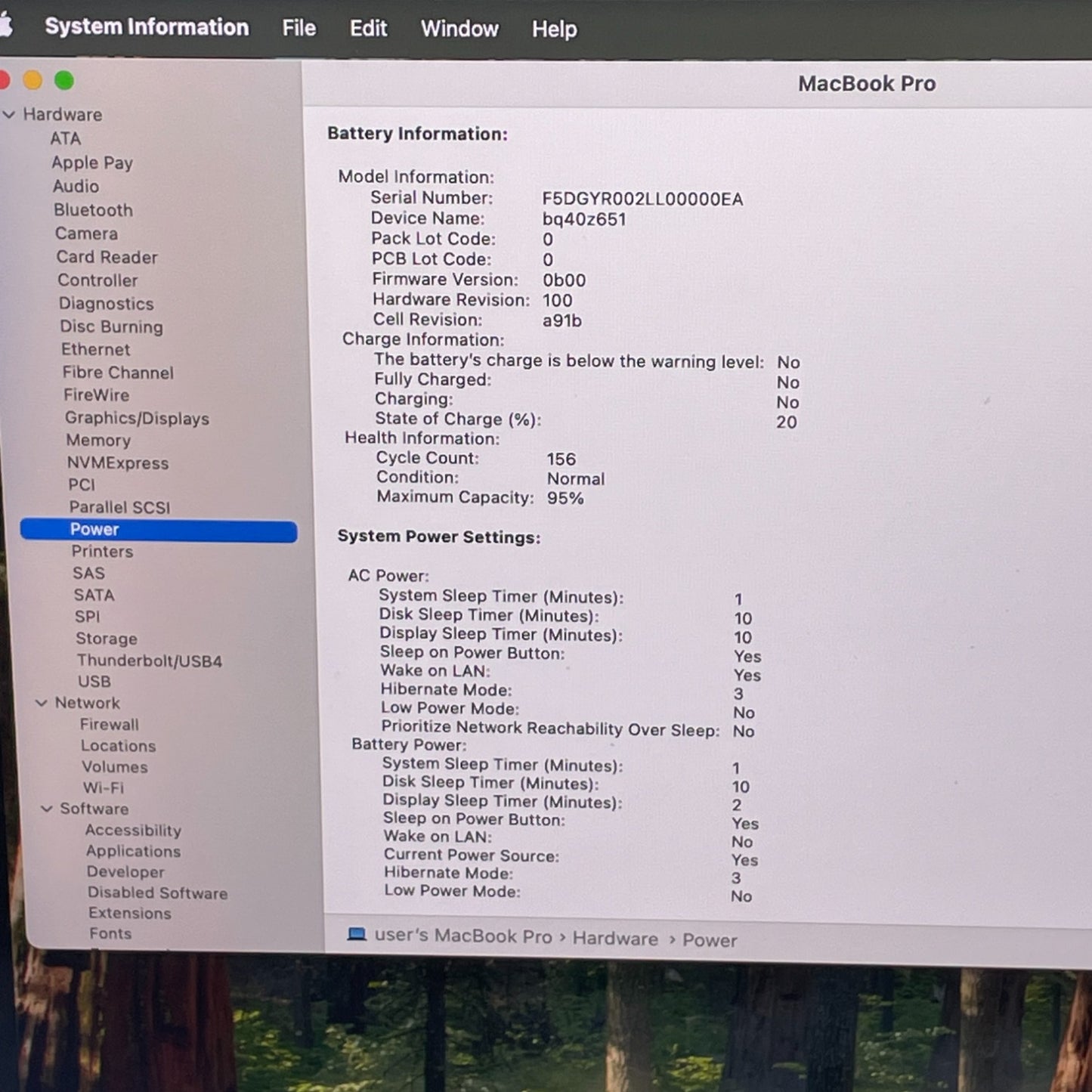This screenshot has width=1092, height=1092.
Task: Collapse the Software section chevron
Action: point(47,809)
